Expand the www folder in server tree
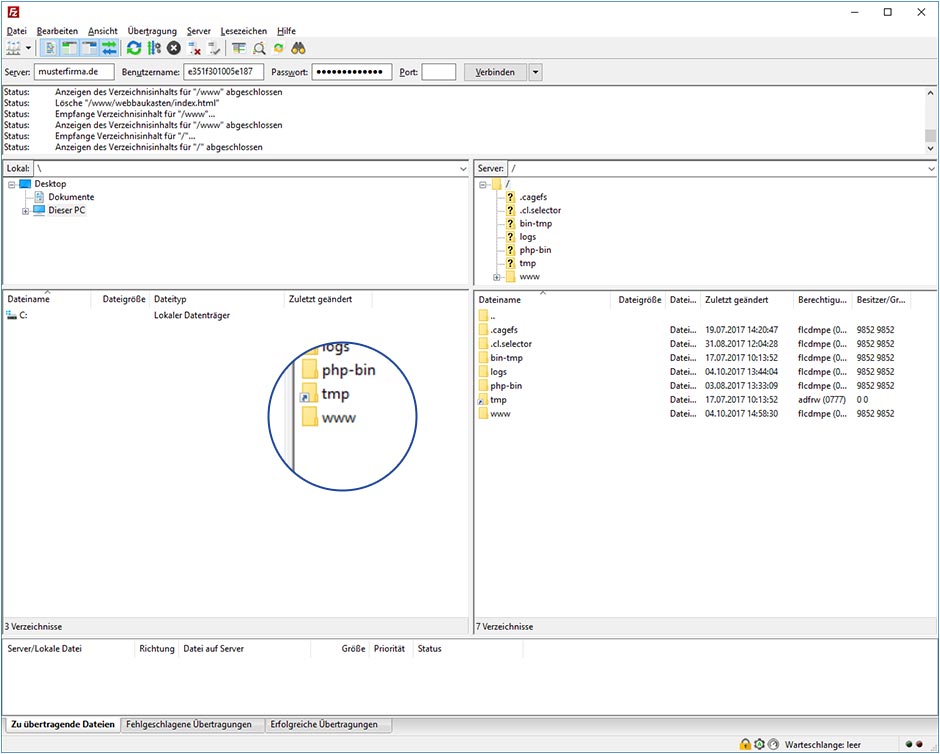Image resolution: width=940 pixels, height=754 pixels. coord(496,277)
